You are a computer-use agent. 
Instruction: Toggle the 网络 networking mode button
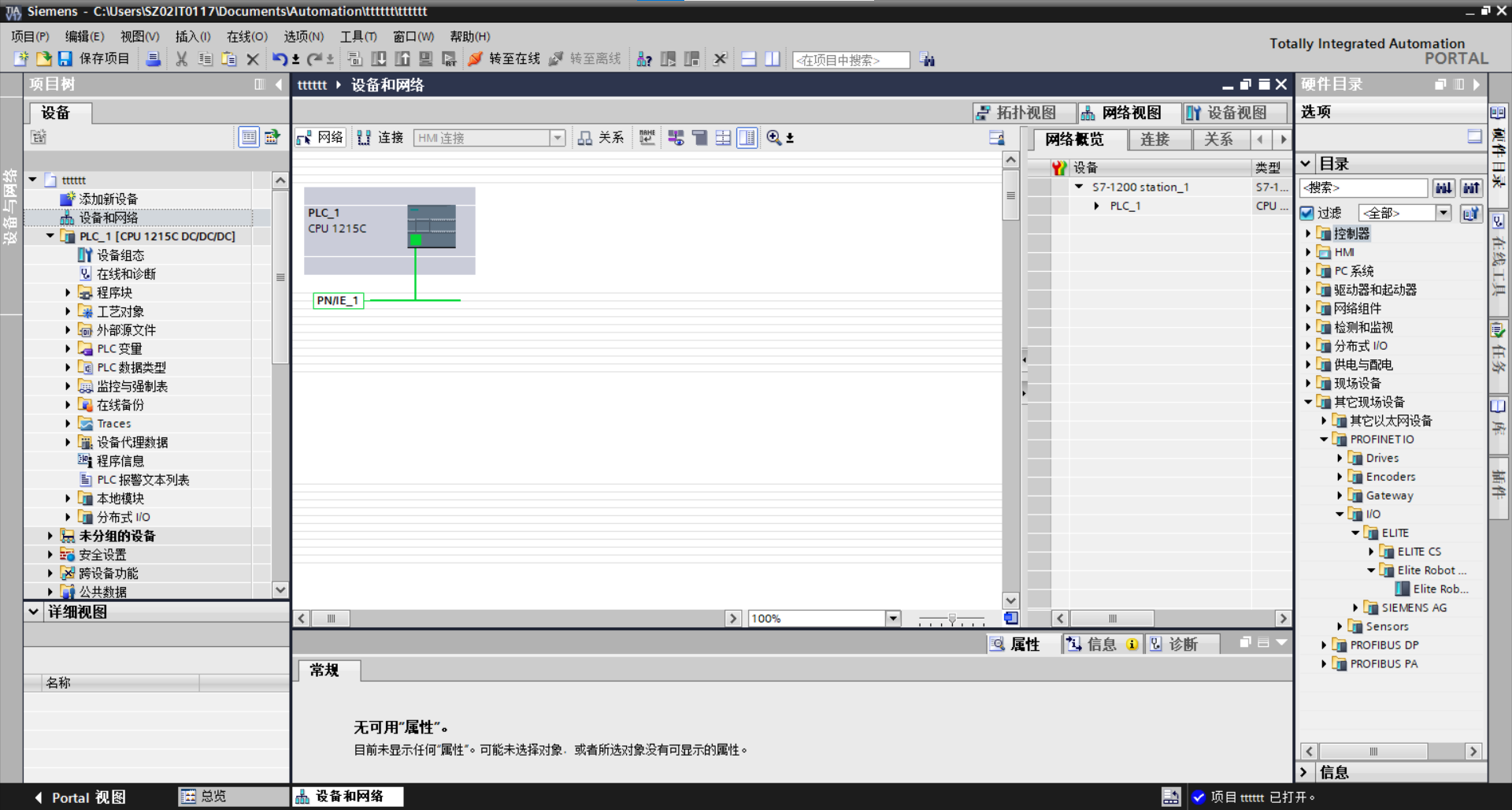[x=321, y=138]
